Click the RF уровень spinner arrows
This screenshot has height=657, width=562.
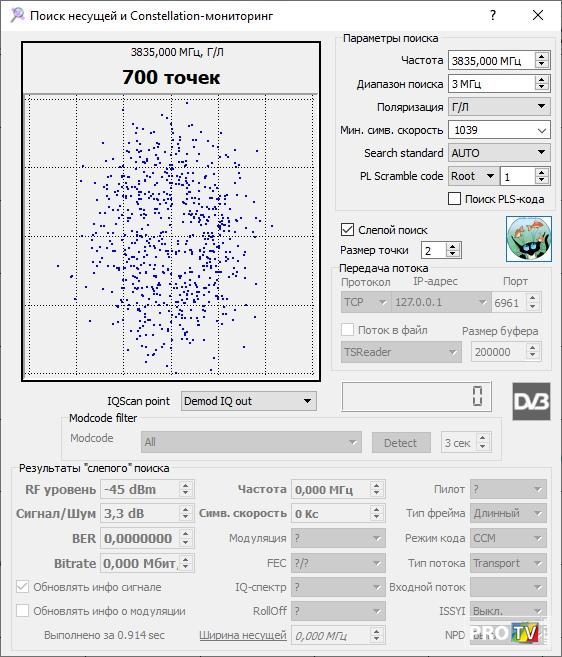[x=185, y=489]
